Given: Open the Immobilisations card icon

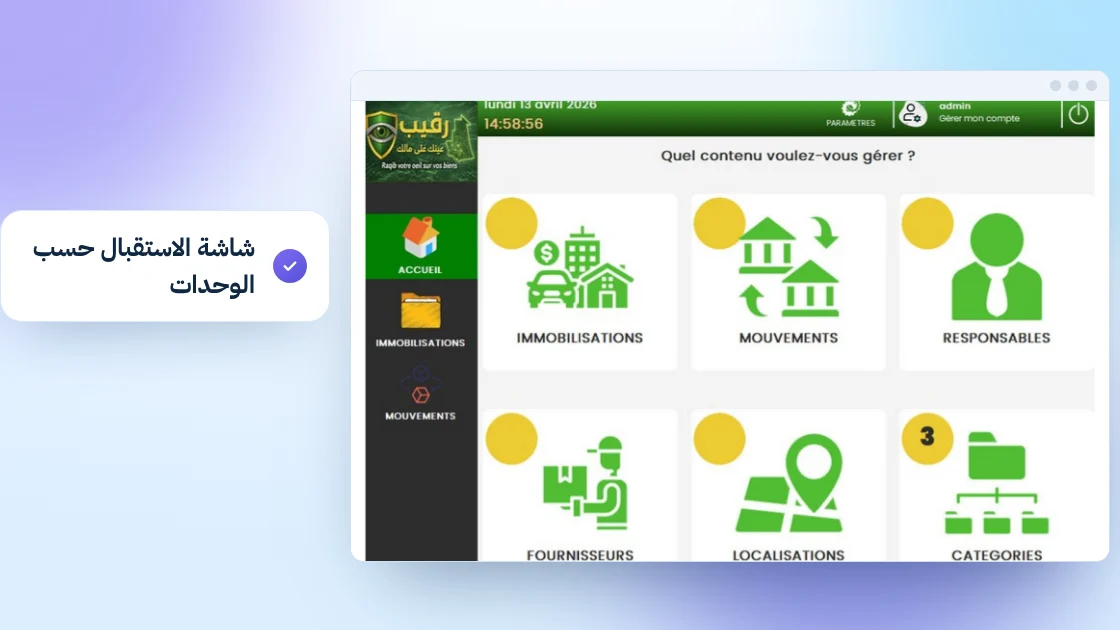Looking at the screenshot, I should 580,269.
